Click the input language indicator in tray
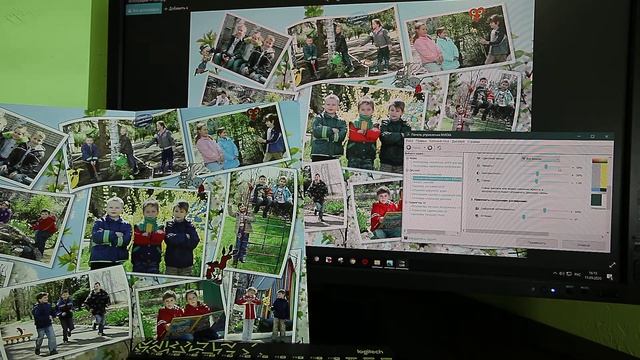 (x=577, y=274)
